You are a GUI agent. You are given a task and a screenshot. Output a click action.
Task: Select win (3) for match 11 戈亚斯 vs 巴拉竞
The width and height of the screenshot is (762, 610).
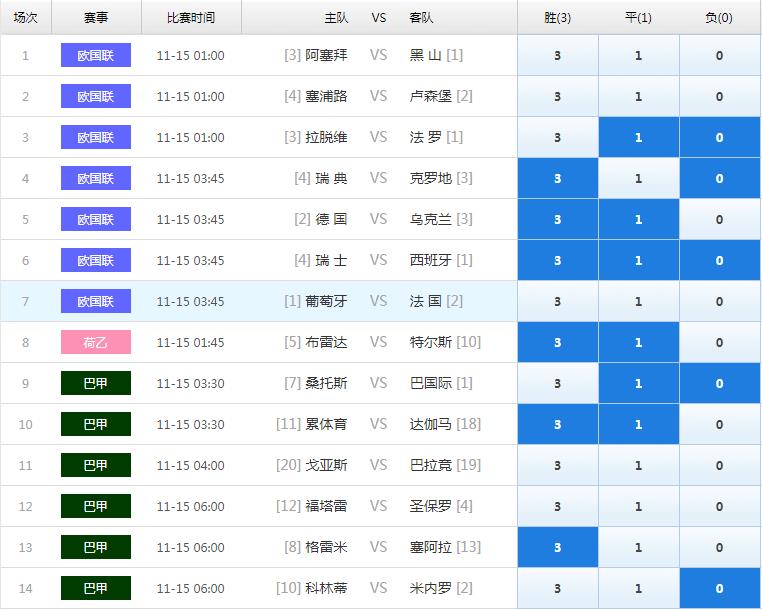pyautogui.click(x=558, y=465)
